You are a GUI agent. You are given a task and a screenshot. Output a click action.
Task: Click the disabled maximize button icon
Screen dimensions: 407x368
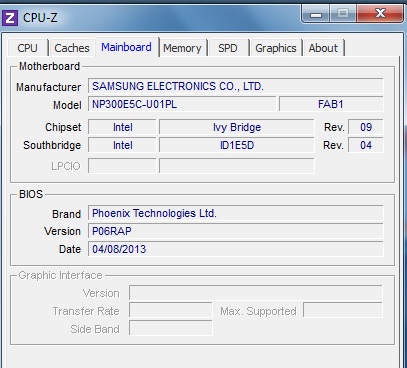[x=343, y=14]
